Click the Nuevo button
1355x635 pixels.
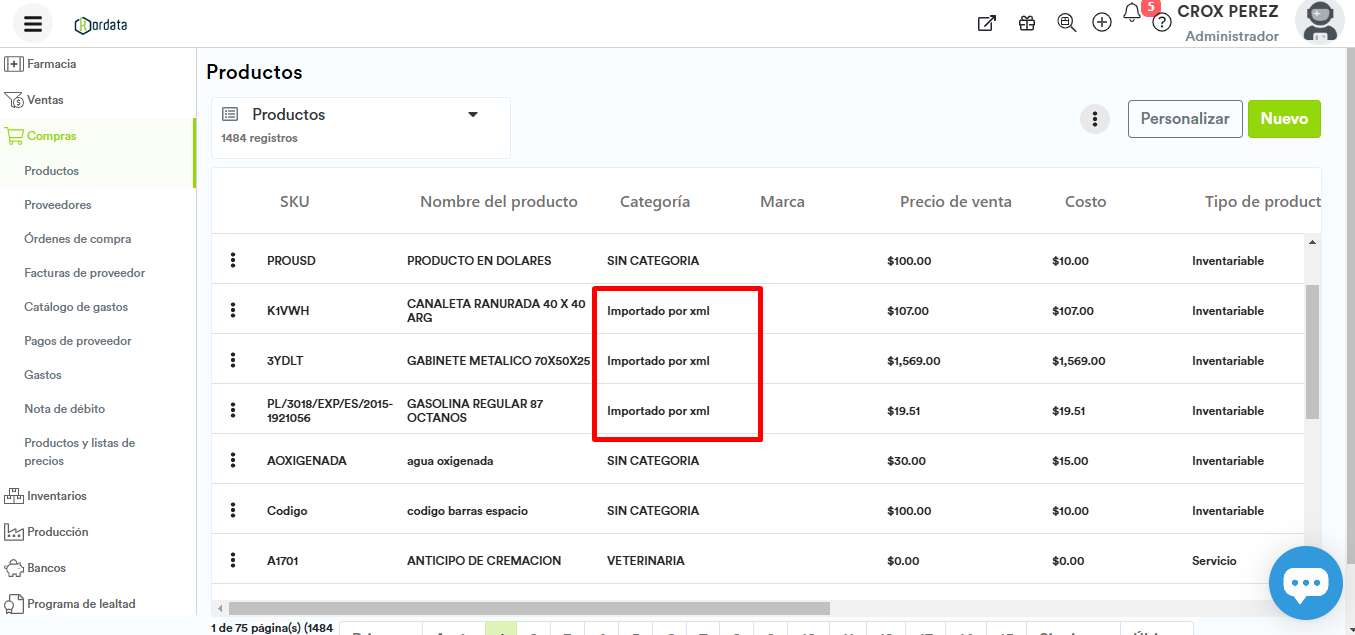tap(1284, 119)
